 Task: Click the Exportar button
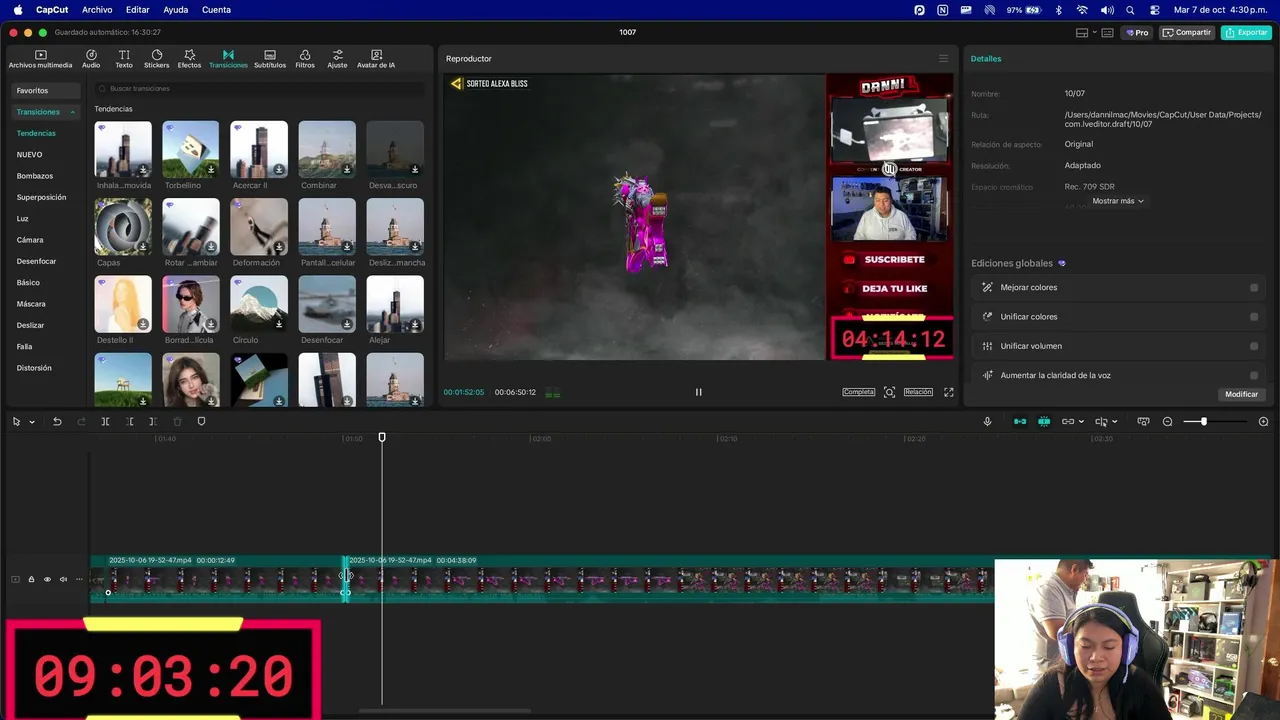coord(1246,33)
